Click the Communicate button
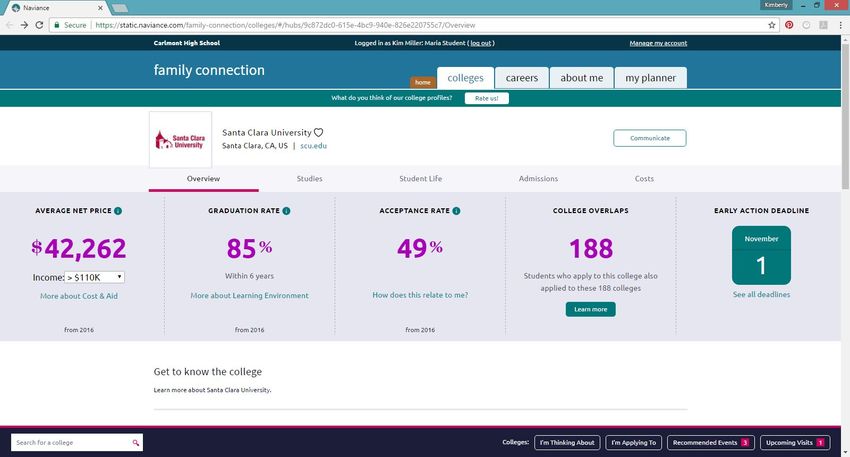Image resolution: width=850 pixels, height=457 pixels. (650, 138)
